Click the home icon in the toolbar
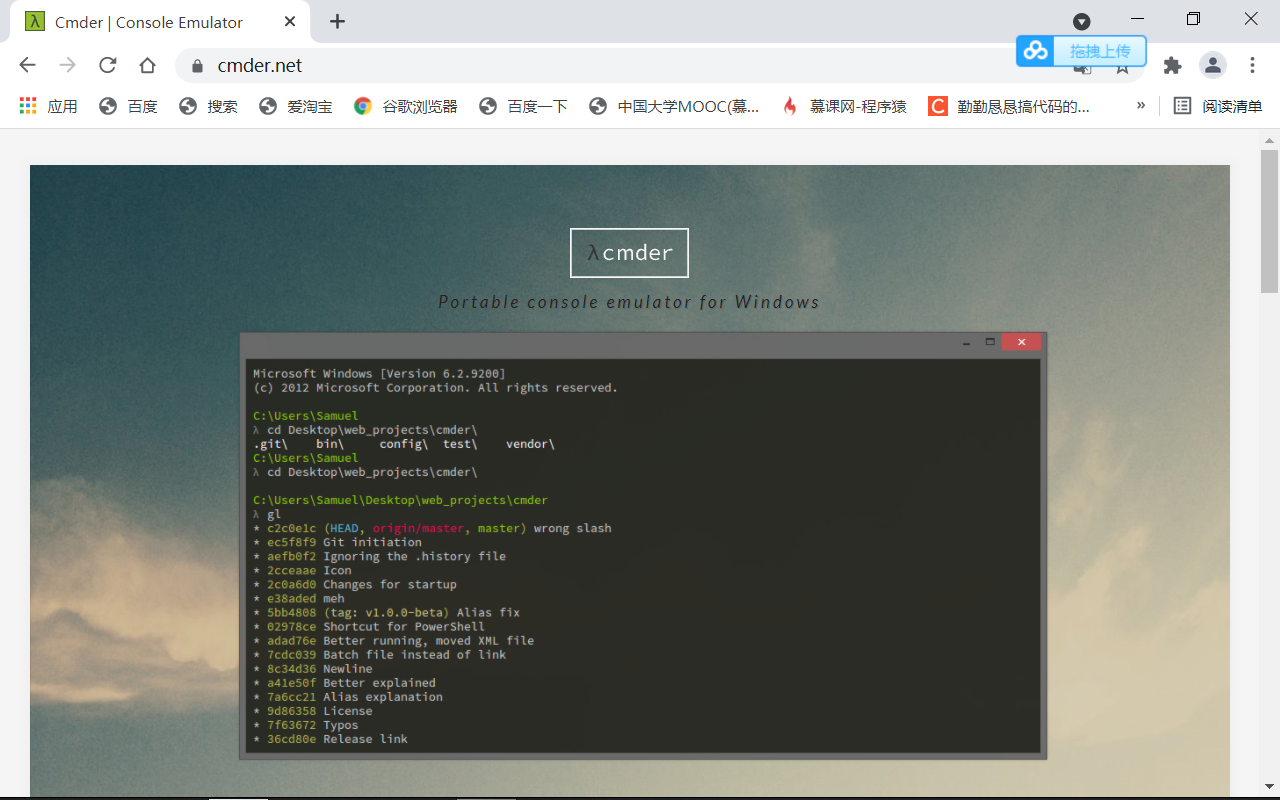The width and height of the screenshot is (1280, 800). pos(147,65)
